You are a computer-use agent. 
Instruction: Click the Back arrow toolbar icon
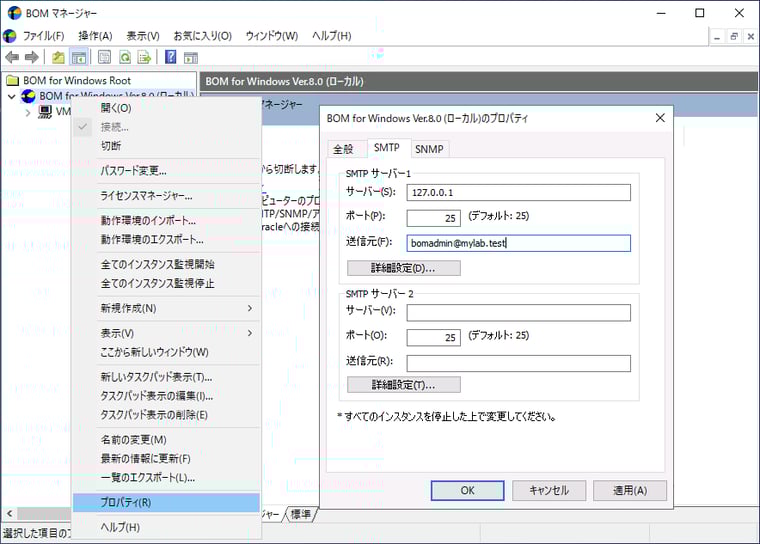(x=12, y=58)
